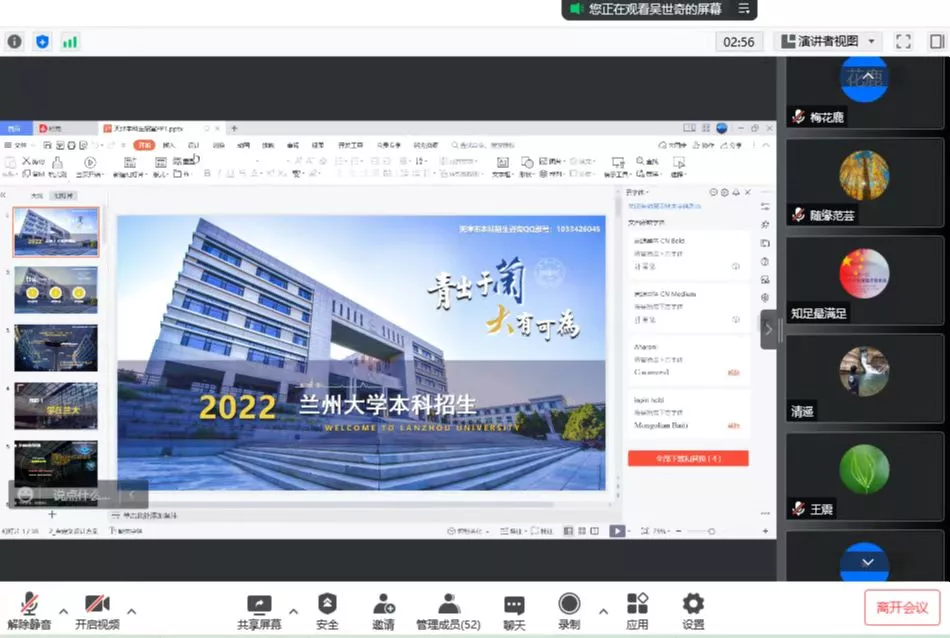This screenshot has width=950, height=638.
Task: Collapse the participant strip with the side handle
Action: point(769,330)
